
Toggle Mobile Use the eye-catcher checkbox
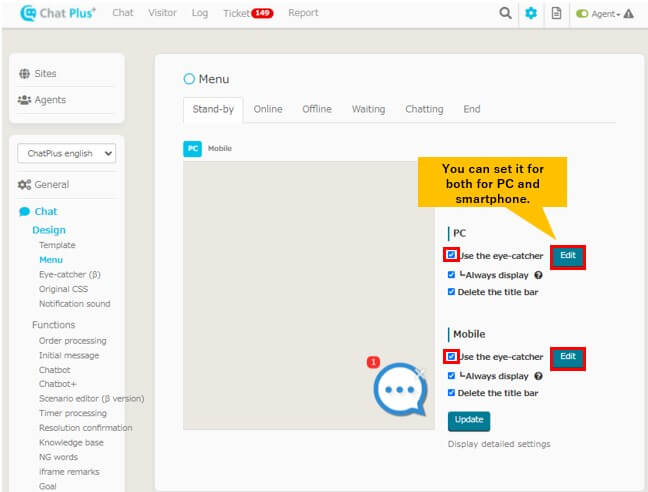click(451, 356)
